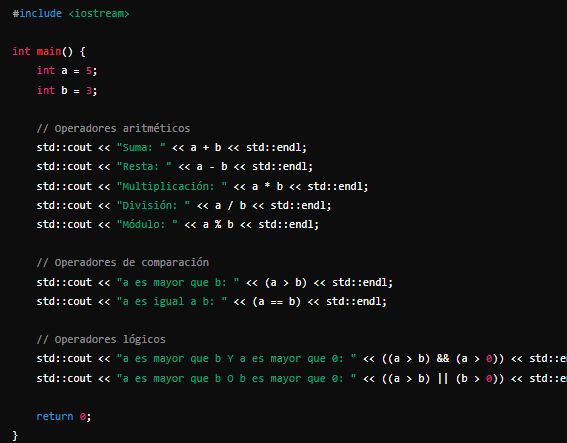
Task: Click the 'a / b' expression
Action: (x=230, y=205)
